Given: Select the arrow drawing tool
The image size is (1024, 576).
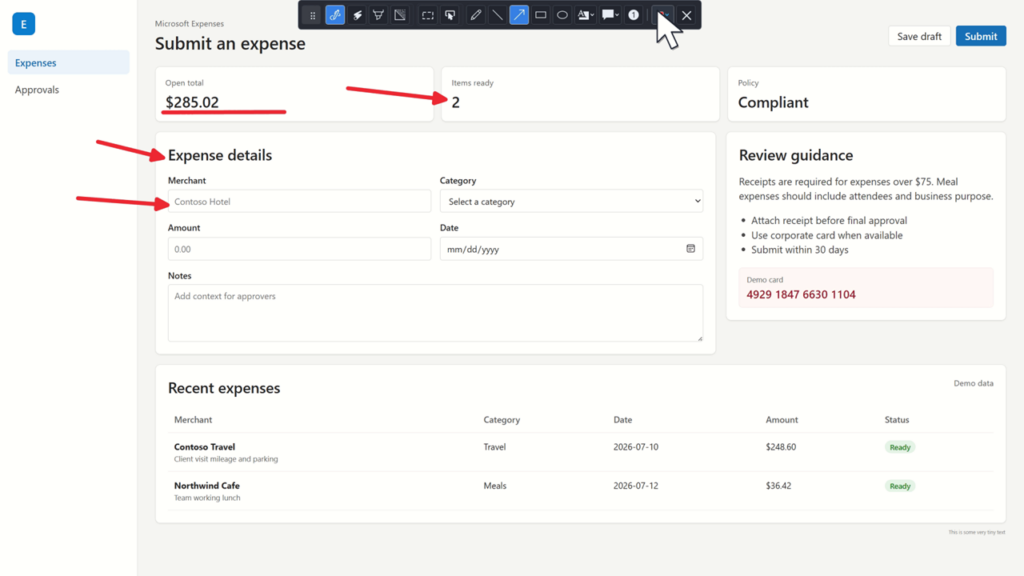Looking at the screenshot, I should 519,15.
